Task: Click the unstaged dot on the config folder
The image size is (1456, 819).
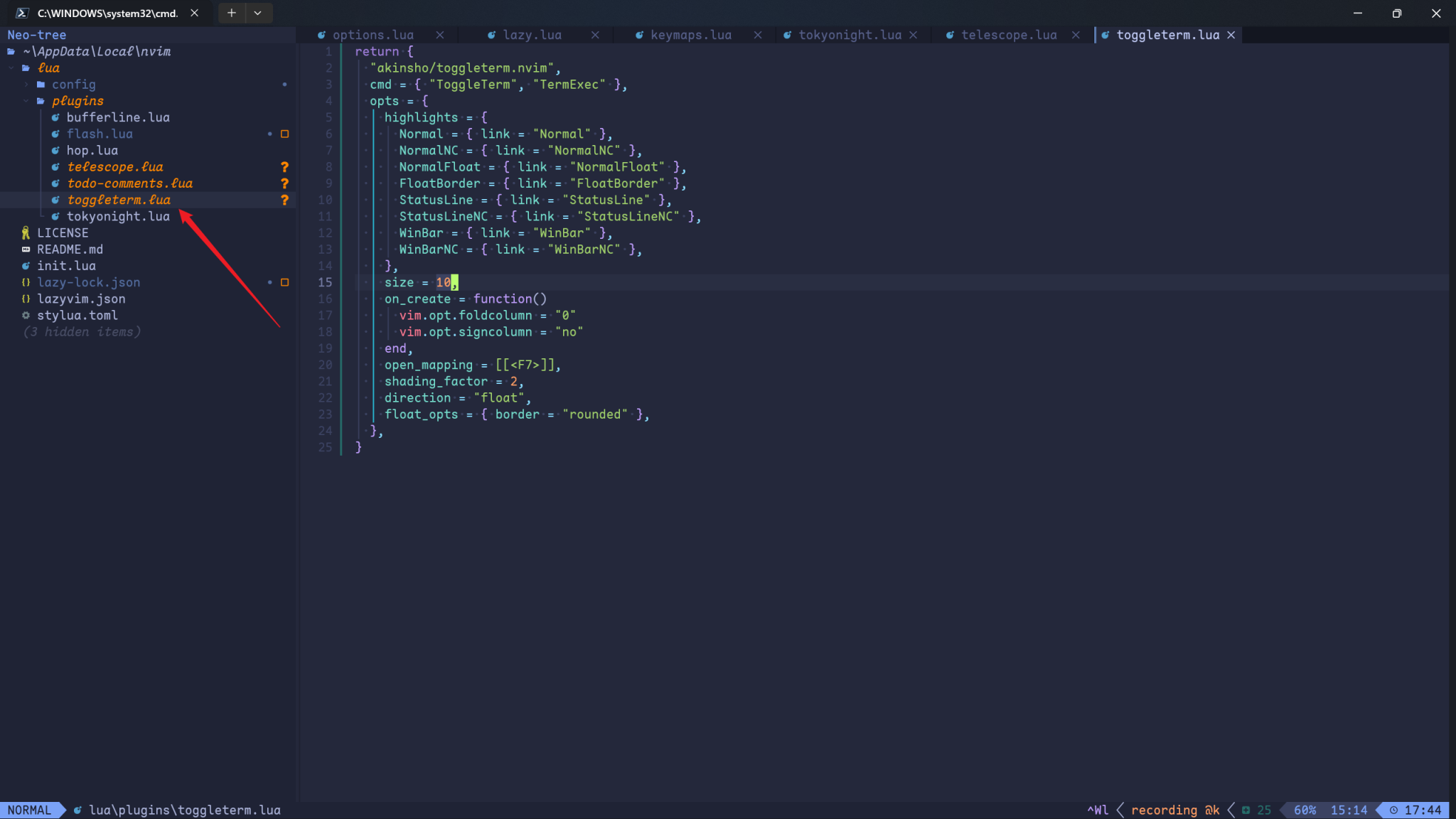Action: pyautogui.click(x=284, y=84)
